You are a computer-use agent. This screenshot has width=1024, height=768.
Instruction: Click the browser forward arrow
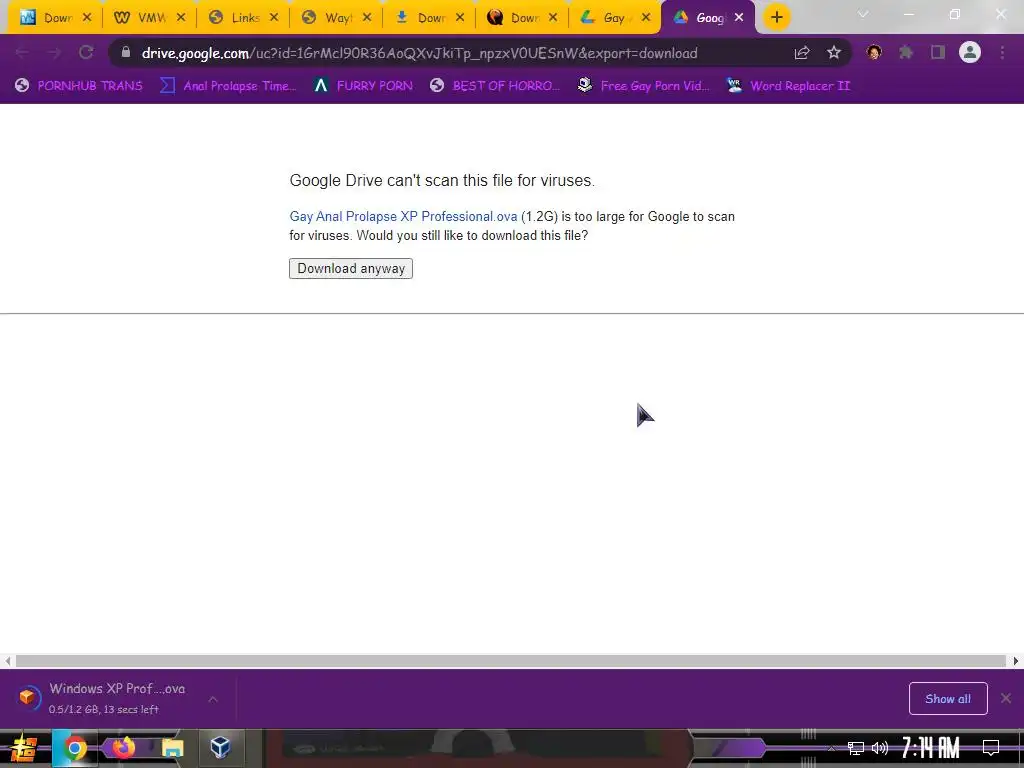pyautogui.click(x=54, y=53)
